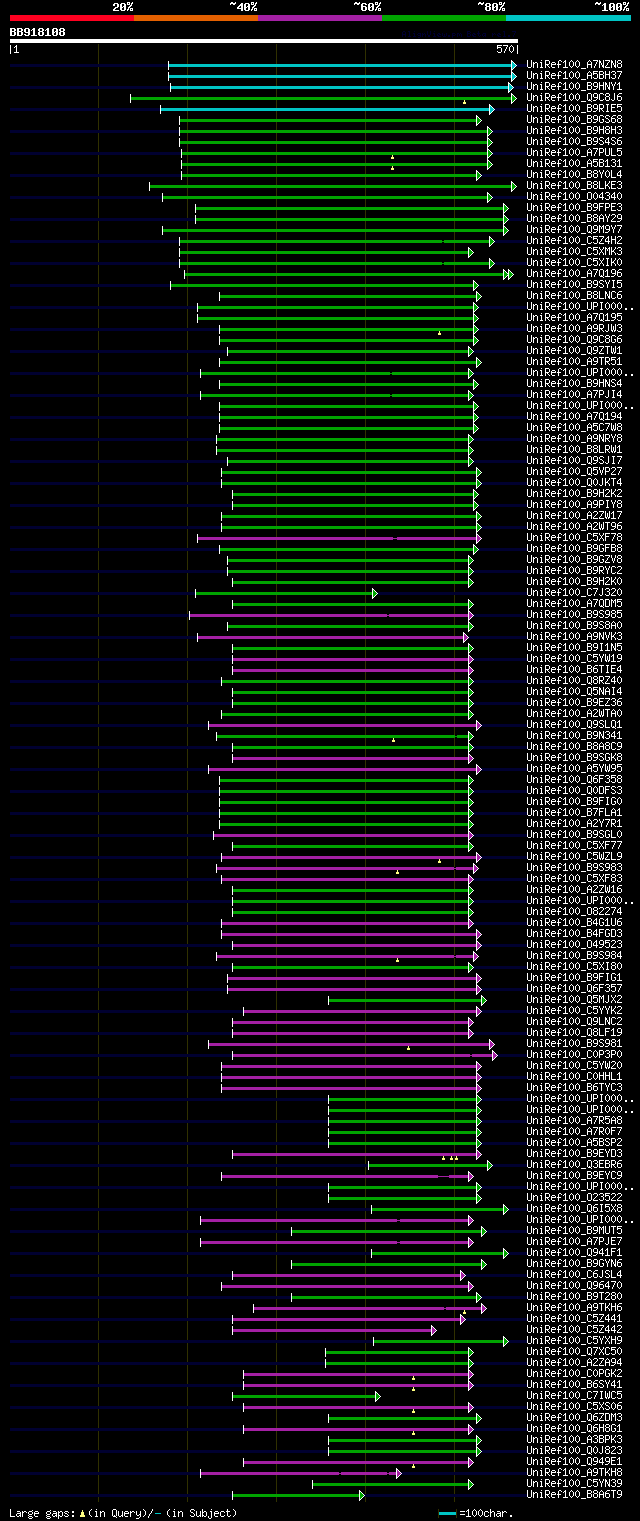The width and height of the screenshot is (640, 1521).
Task: Click the green bar for UniRef100_B8A6T9
Action: (298, 1494)
